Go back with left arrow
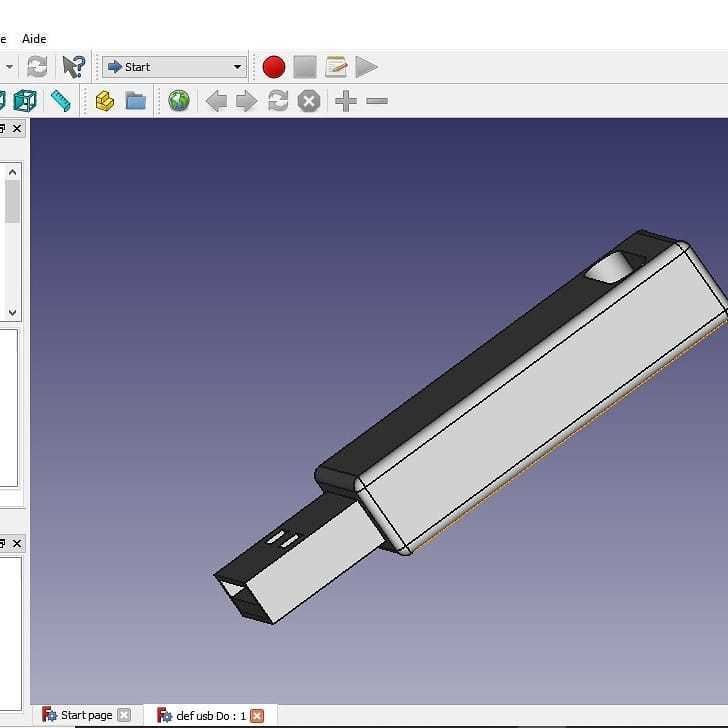The width and height of the screenshot is (728, 728). [x=216, y=101]
